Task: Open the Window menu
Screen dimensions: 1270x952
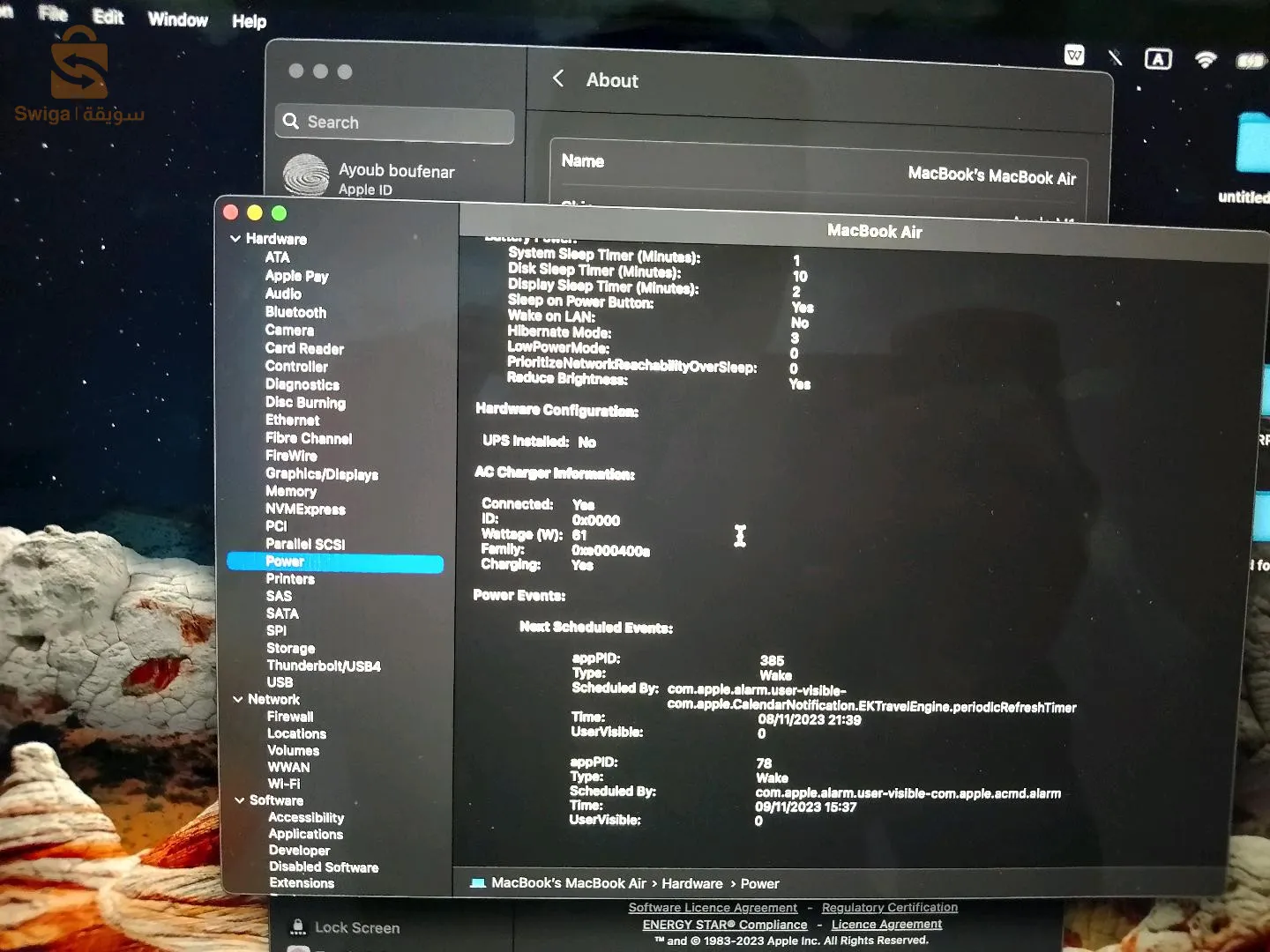Action: pyautogui.click(x=177, y=19)
